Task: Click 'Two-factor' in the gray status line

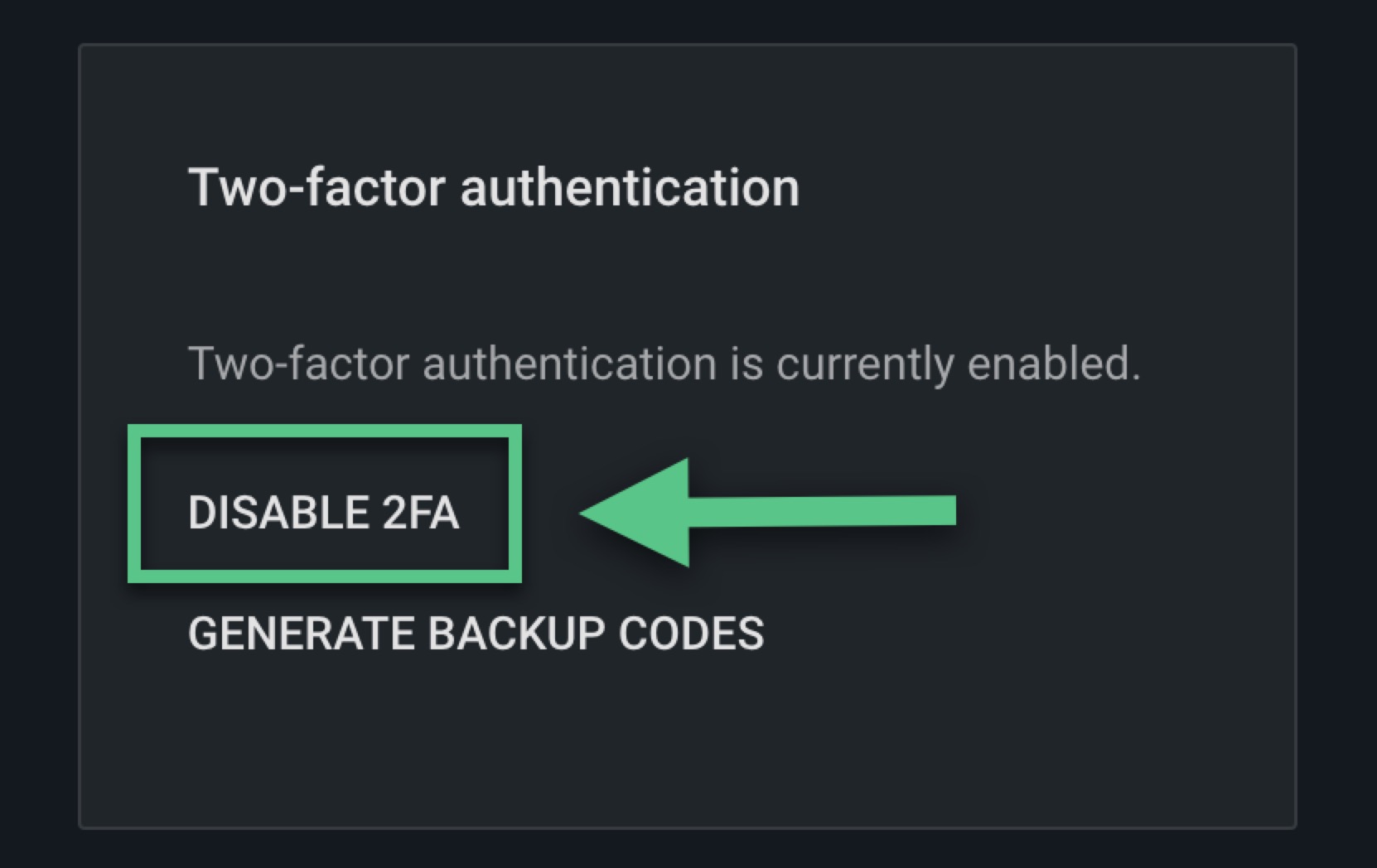Action: click(298, 363)
